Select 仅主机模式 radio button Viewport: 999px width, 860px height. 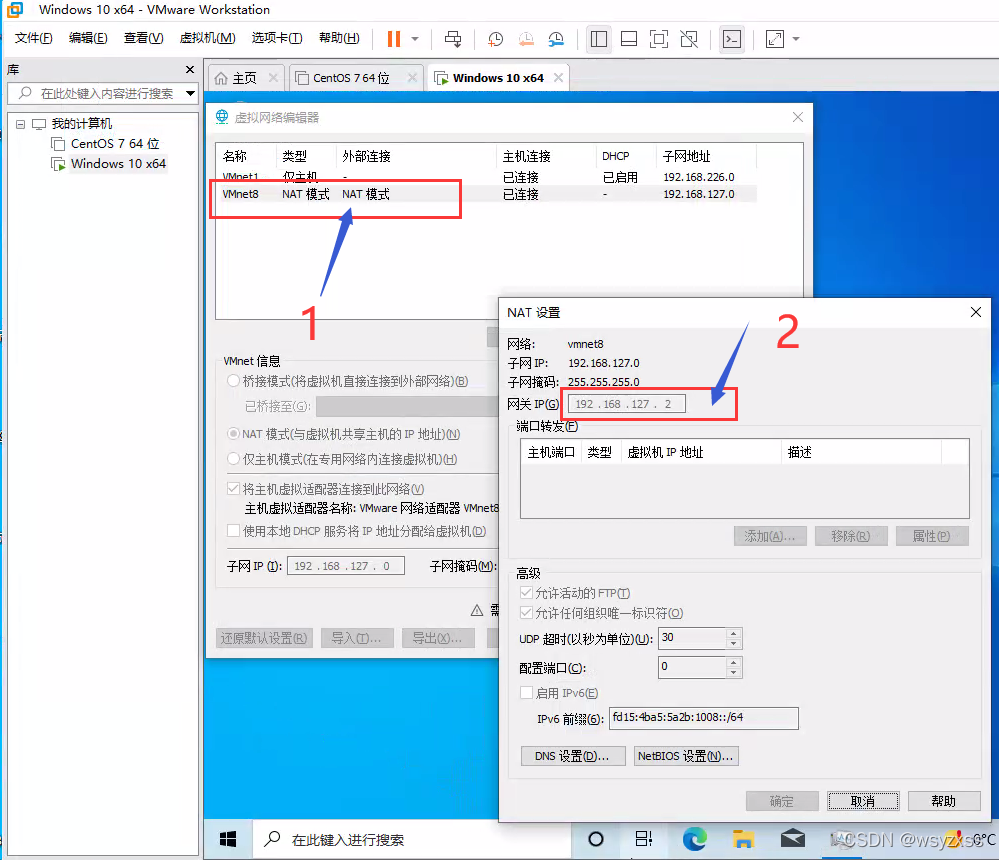[233, 459]
